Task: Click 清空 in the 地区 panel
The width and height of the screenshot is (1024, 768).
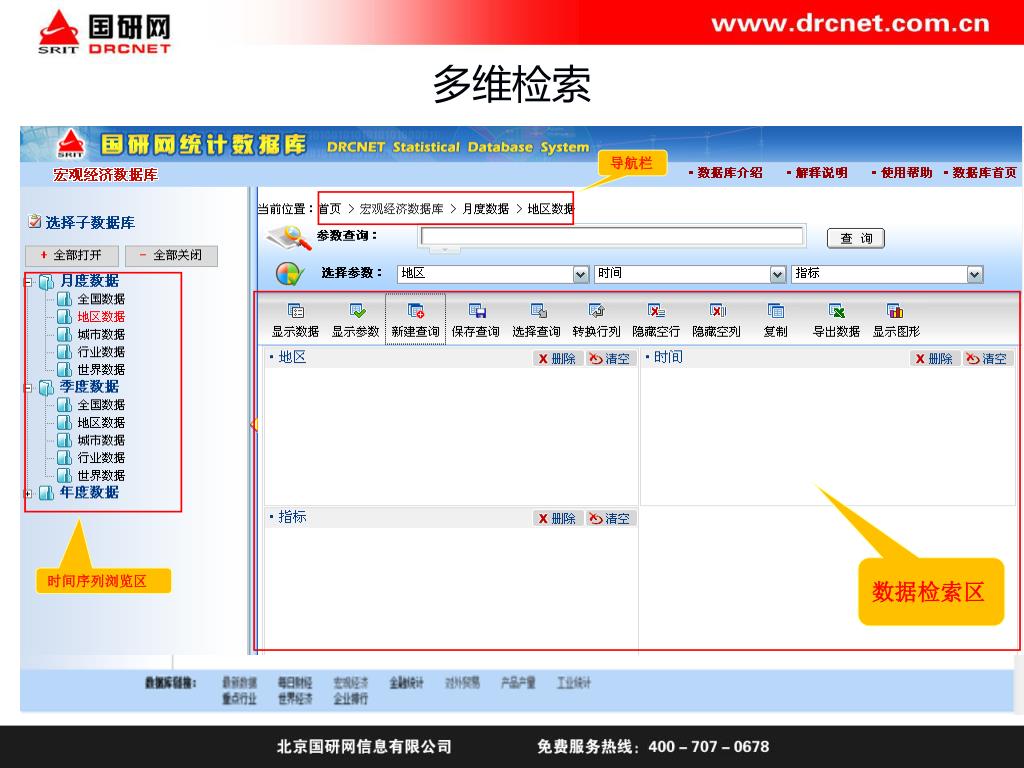Action: [x=611, y=359]
